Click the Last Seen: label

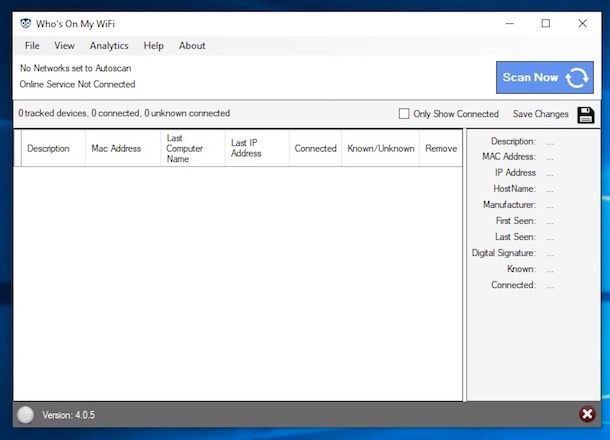coord(515,237)
